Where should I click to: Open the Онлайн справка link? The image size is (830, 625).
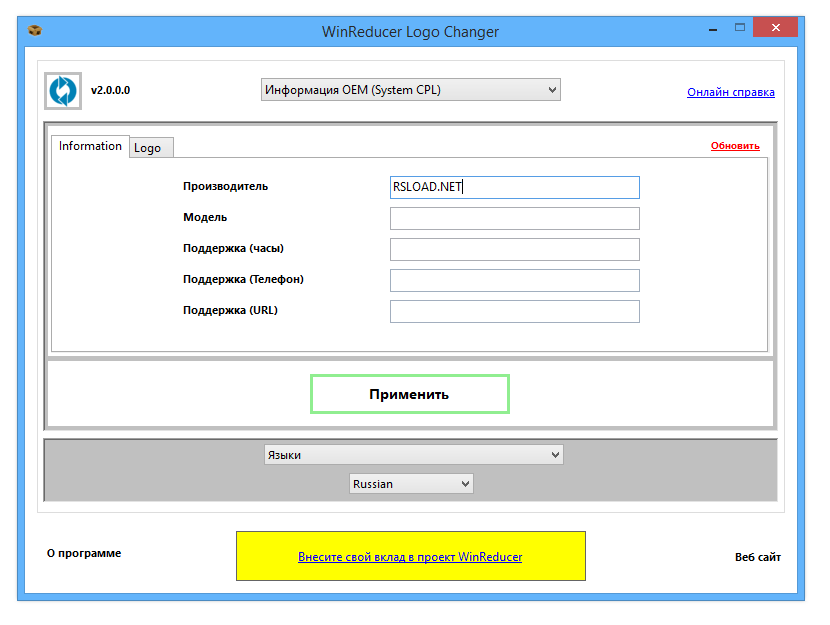click(x=731, y=92)
